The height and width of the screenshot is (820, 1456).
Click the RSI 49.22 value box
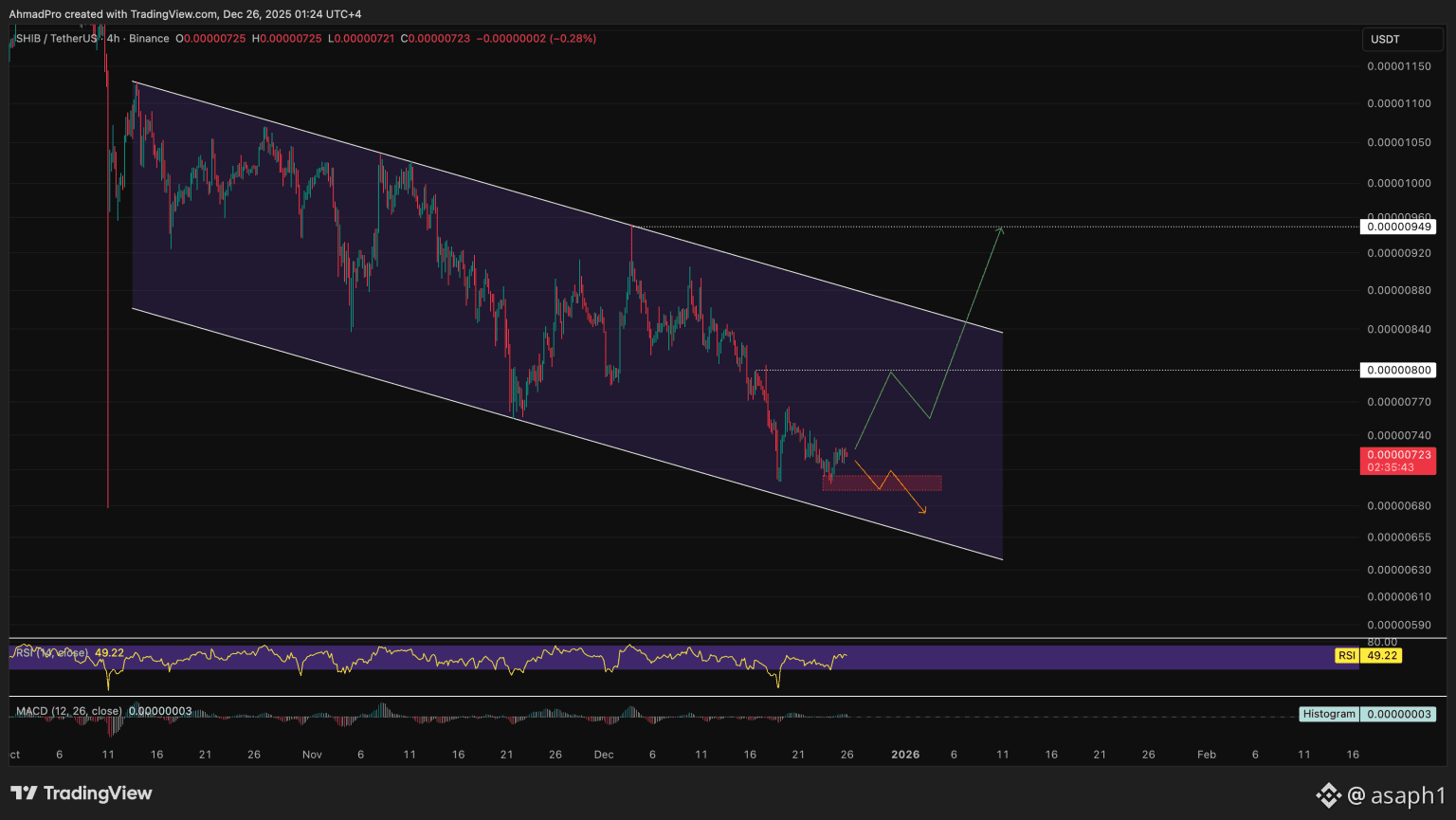point(1381,655)
